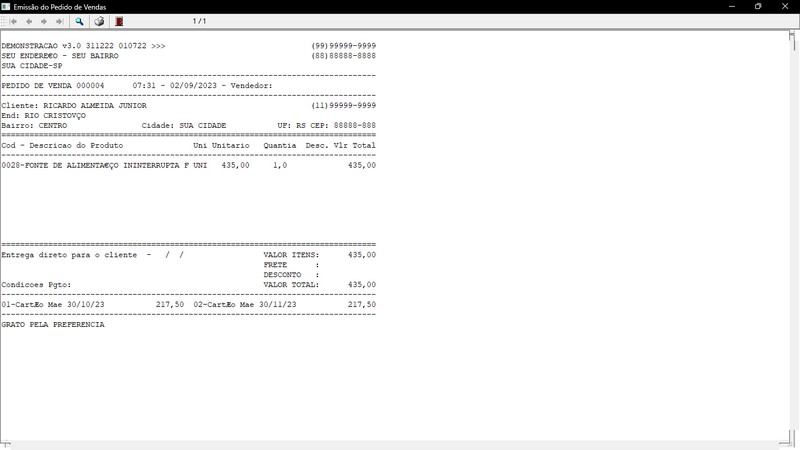Click the app icon in the title bar

point(7,6)
